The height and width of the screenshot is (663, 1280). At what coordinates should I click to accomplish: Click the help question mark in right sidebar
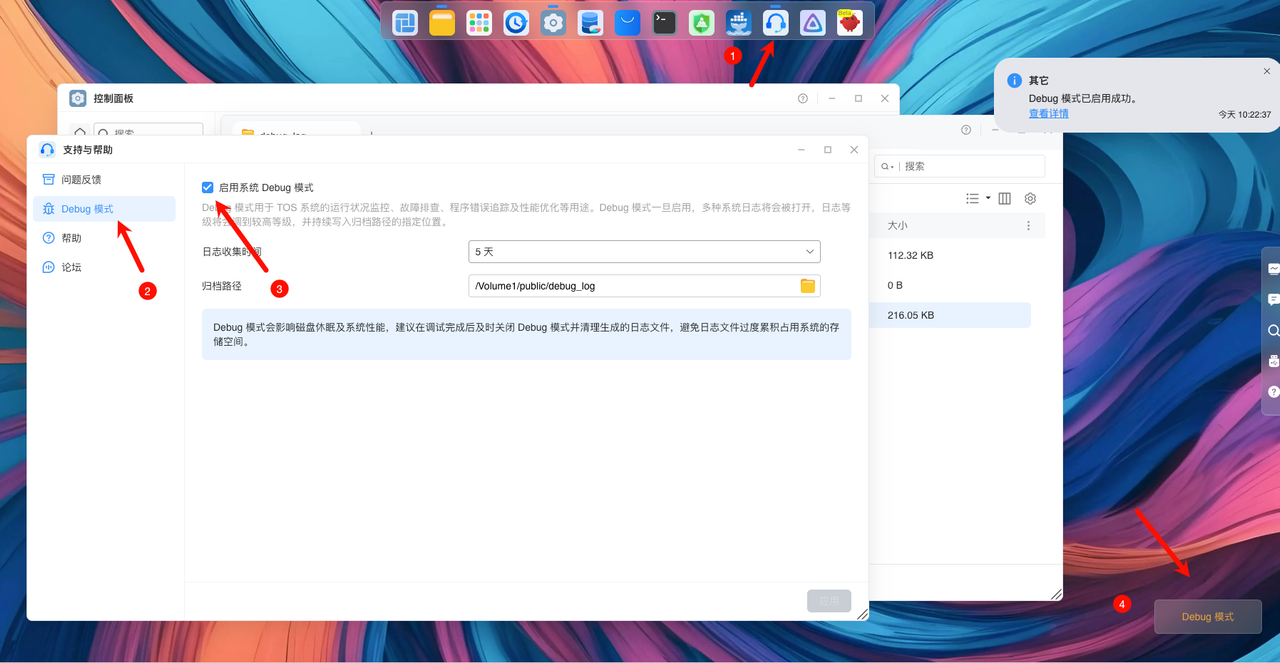pos(1274,392)
